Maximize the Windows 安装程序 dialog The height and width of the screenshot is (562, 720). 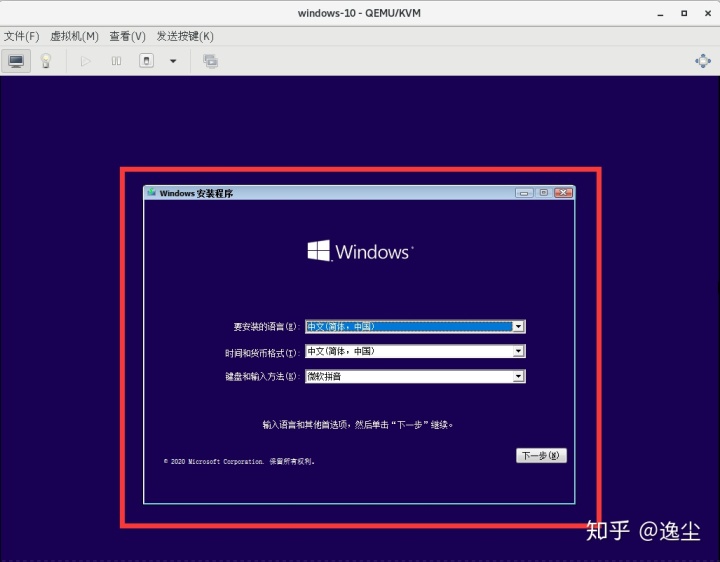click(544, 193)
